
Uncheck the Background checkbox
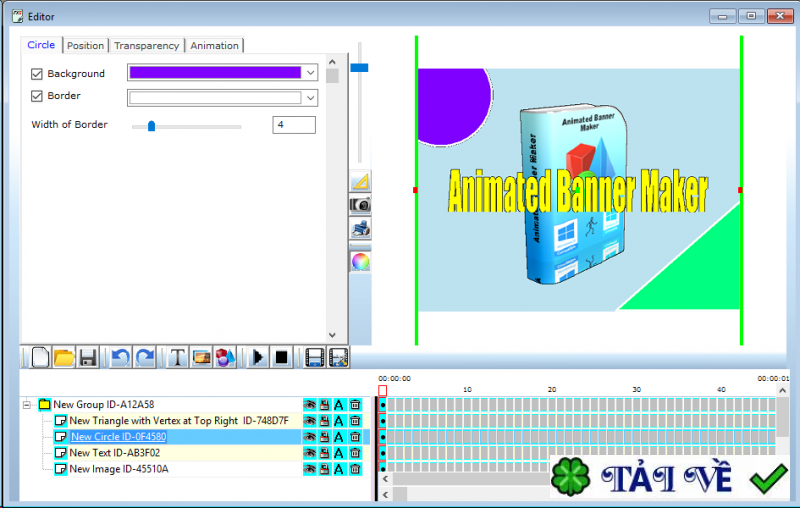[x=37, y=74]
